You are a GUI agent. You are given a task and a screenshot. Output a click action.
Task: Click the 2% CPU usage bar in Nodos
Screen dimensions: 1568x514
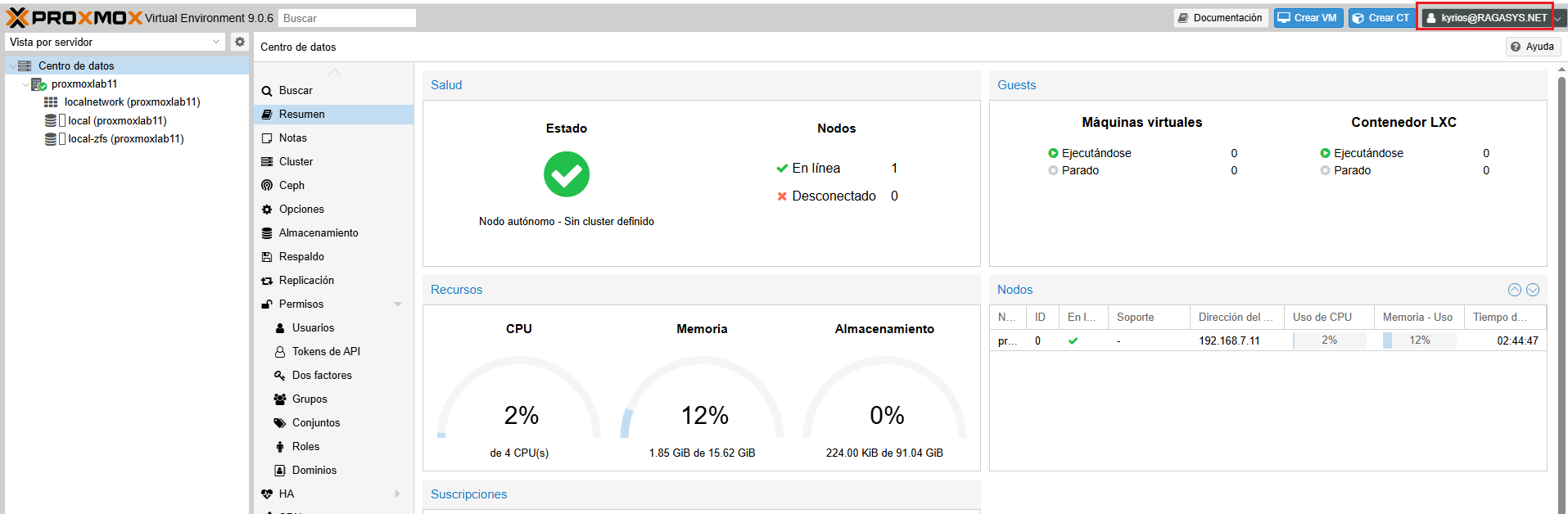(x=1329, y=340)
